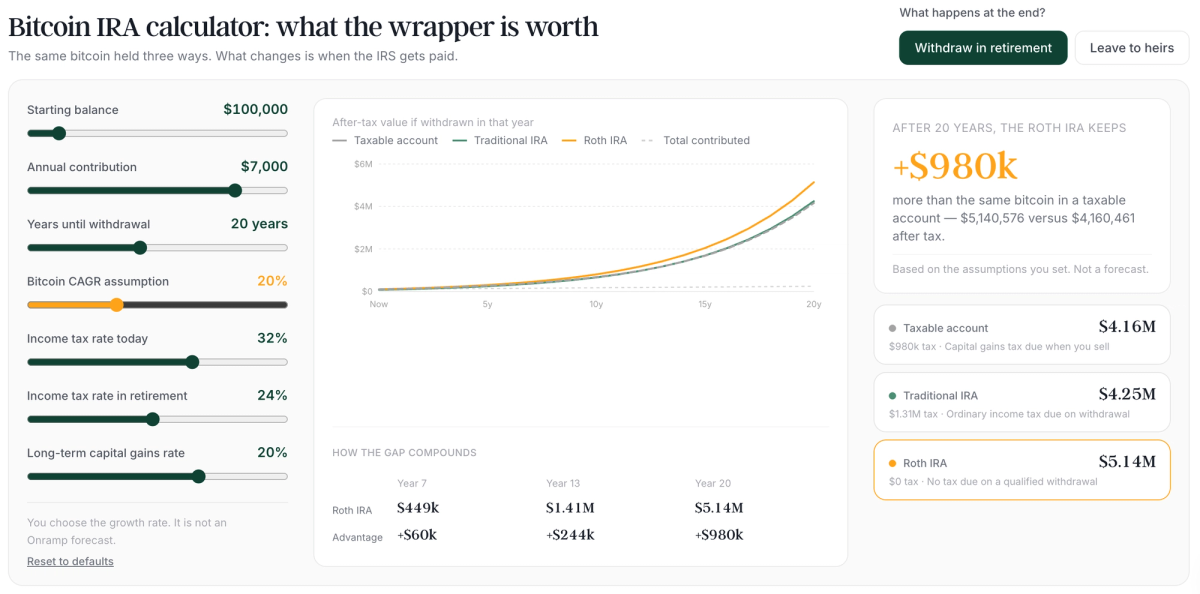Viewport: 1200px width, 594px height.
Task: Toggle Taxable account legend item
Action: pyautogui.click(x=385, y=140)
